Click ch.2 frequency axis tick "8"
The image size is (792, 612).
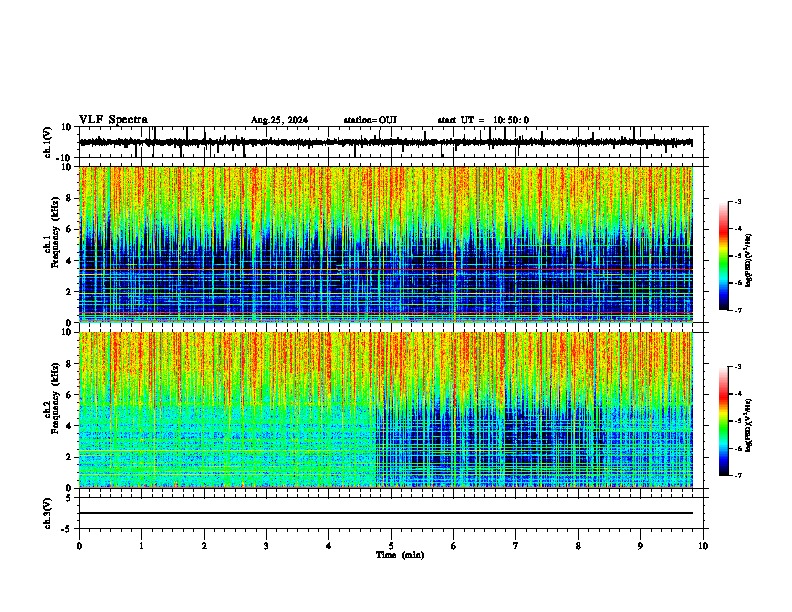point(70,363)
